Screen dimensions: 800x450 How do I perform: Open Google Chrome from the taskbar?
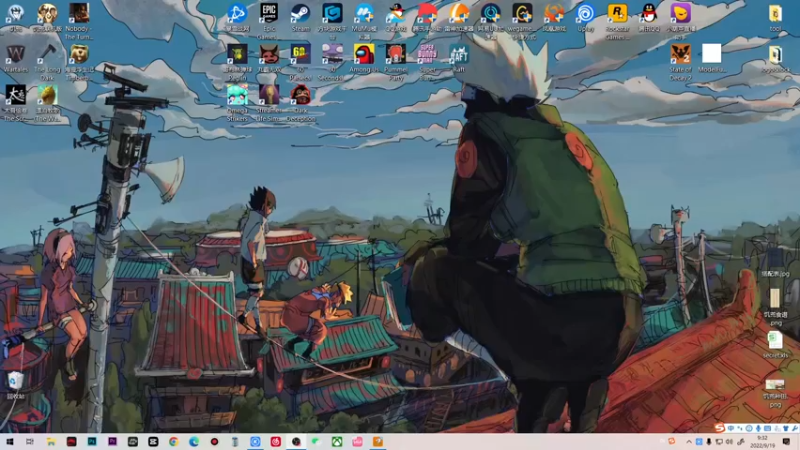173,441
